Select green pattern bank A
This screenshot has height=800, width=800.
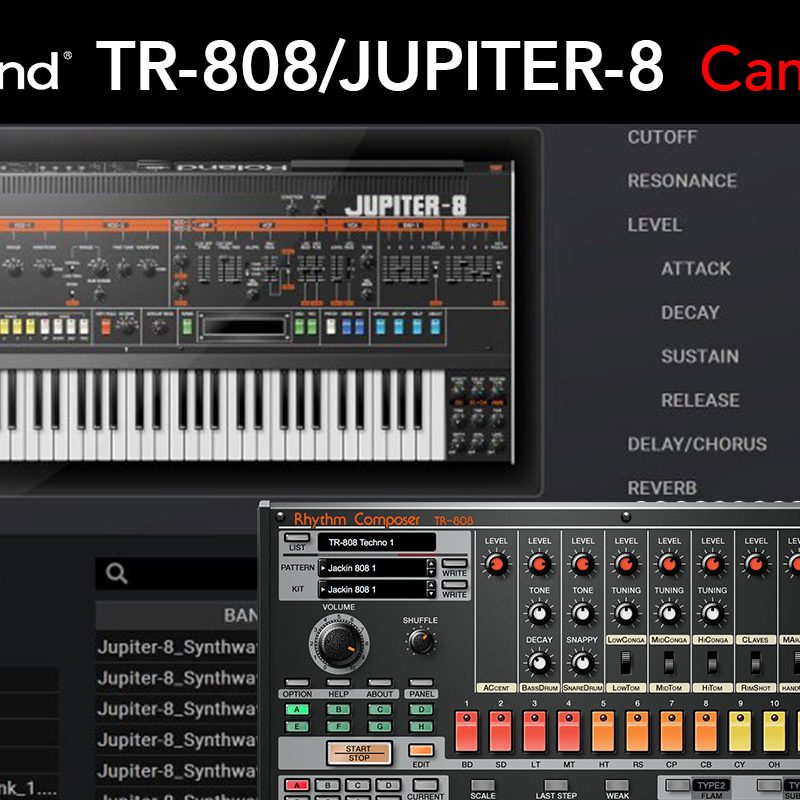[x=297, y=710]
